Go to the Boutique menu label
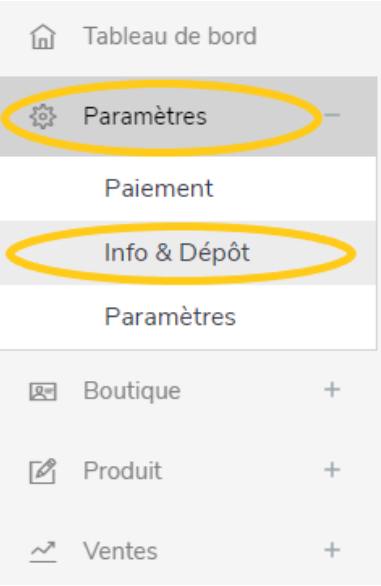381x586 pixels. click(132, 392)
